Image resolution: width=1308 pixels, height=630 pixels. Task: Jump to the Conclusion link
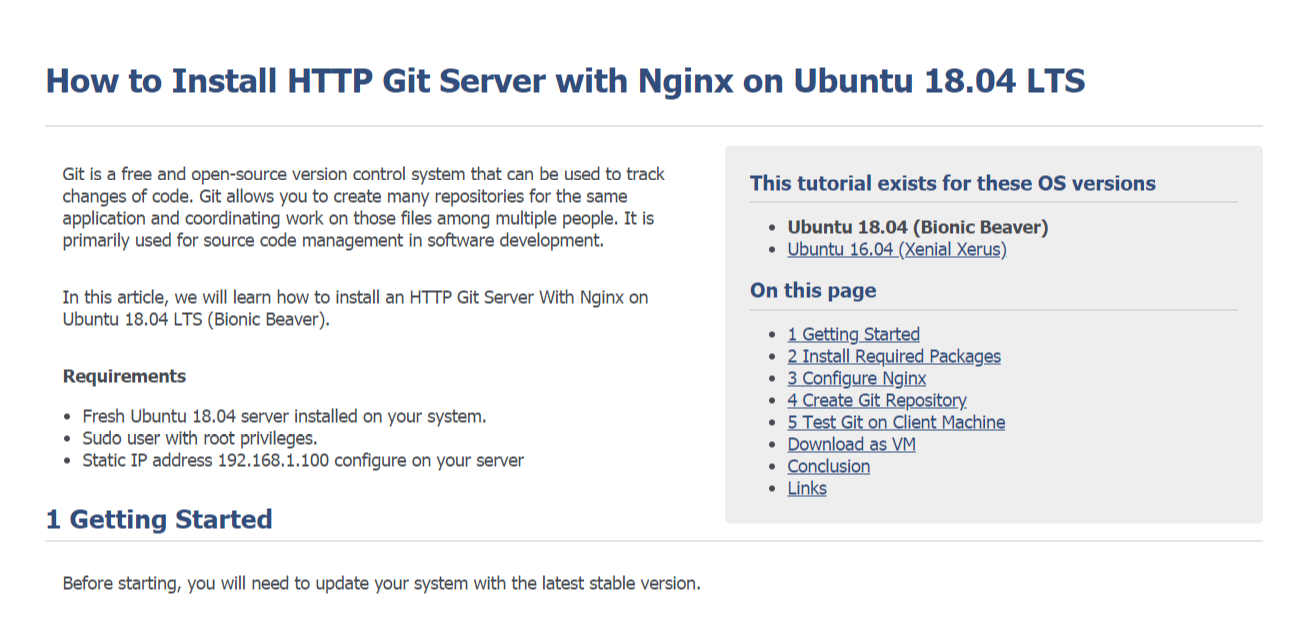point(829,466)
